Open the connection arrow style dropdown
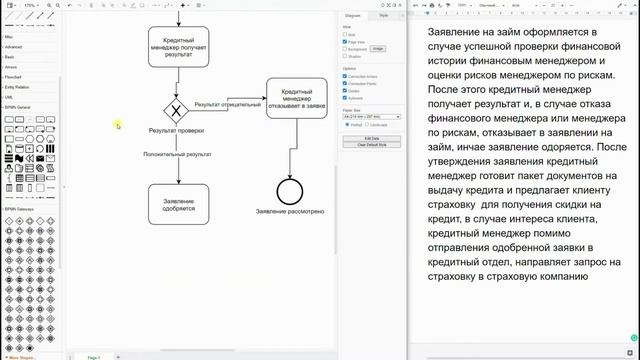This screenshot has height=360, width=640. (x=156, y=5)
